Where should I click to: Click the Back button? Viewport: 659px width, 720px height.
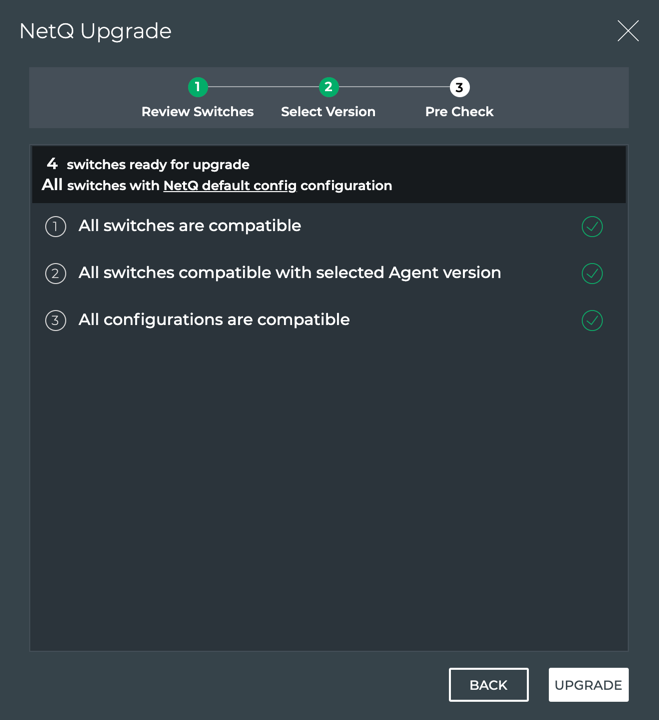tap(488, 685)
